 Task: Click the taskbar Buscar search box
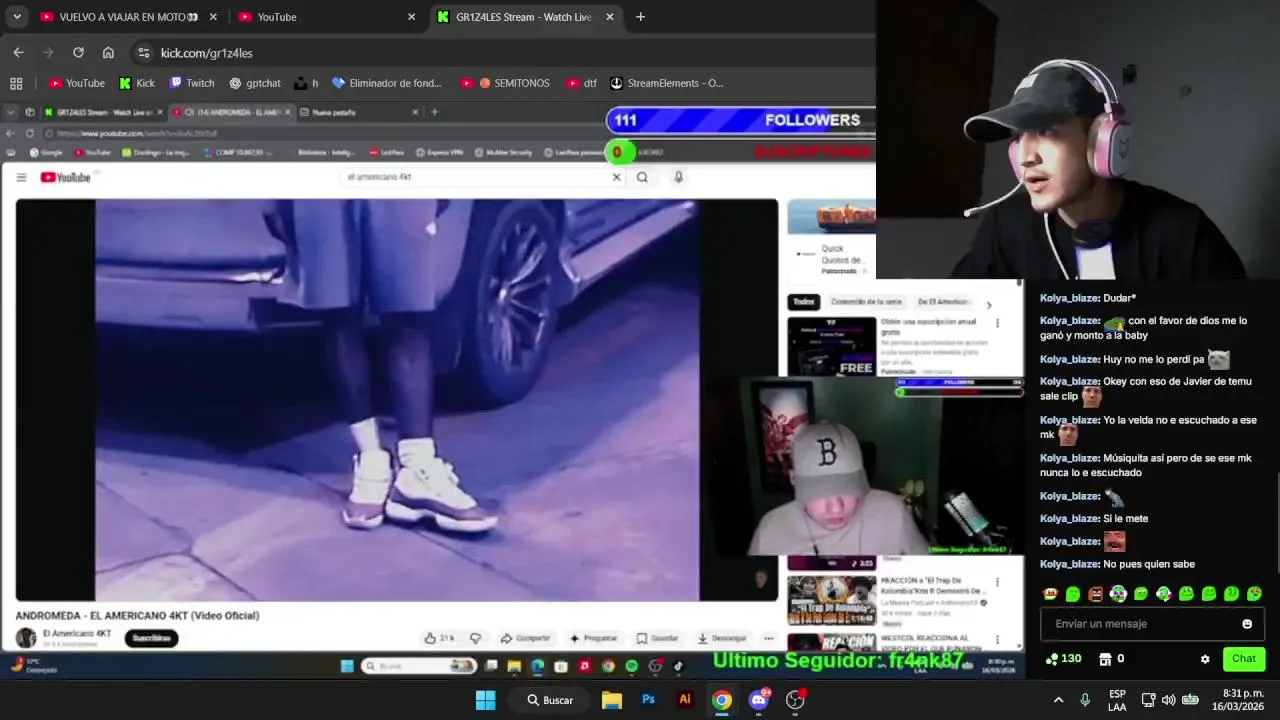click(551, 700)
